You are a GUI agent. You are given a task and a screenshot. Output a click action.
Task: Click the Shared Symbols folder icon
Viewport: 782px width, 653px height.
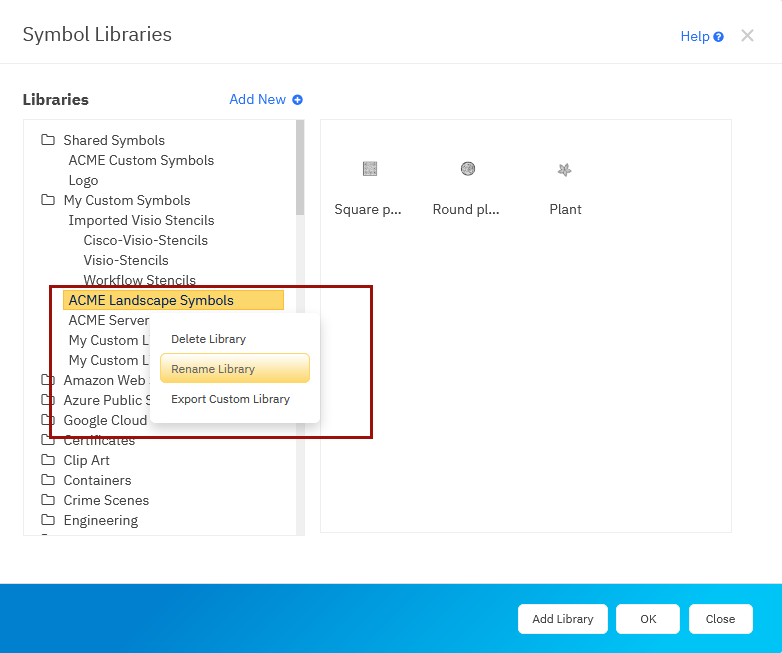[48, 140]
